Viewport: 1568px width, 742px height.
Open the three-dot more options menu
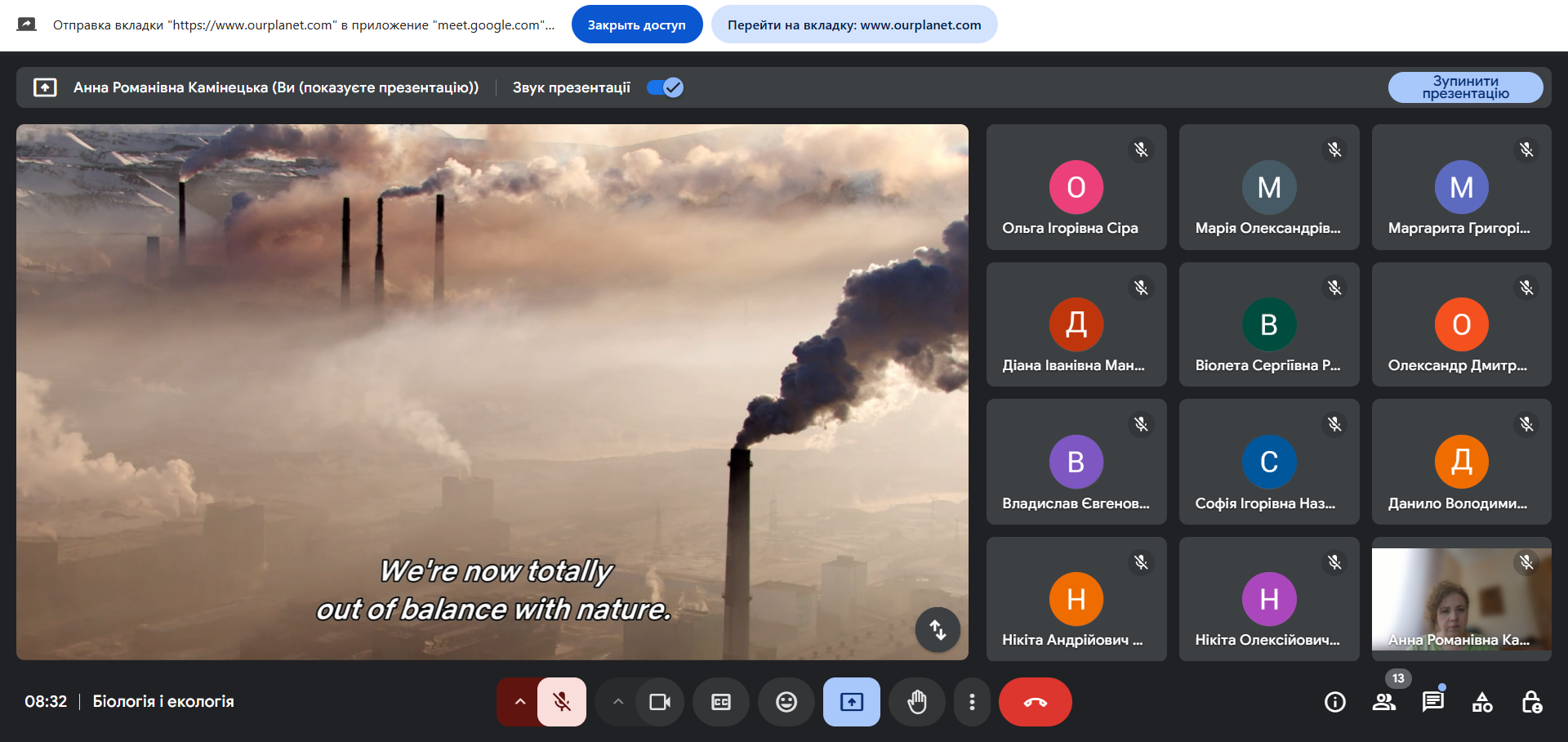971,702
